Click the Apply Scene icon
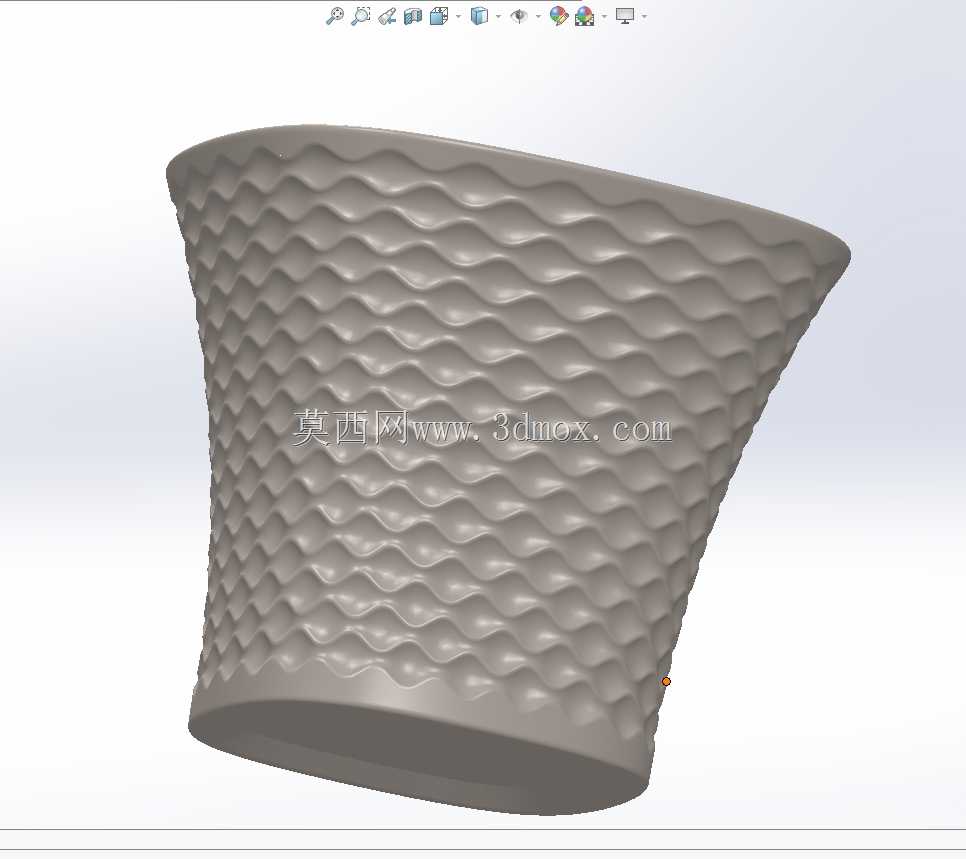Screen dimensions: 966x859 pos(585,16)
